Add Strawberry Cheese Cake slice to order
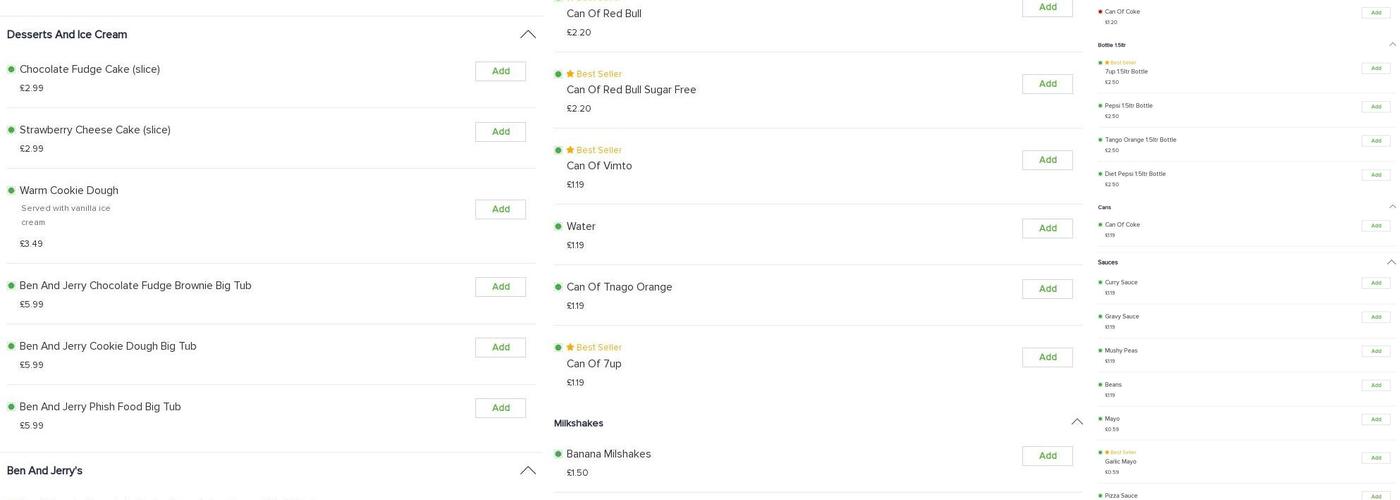 [500, 132]
